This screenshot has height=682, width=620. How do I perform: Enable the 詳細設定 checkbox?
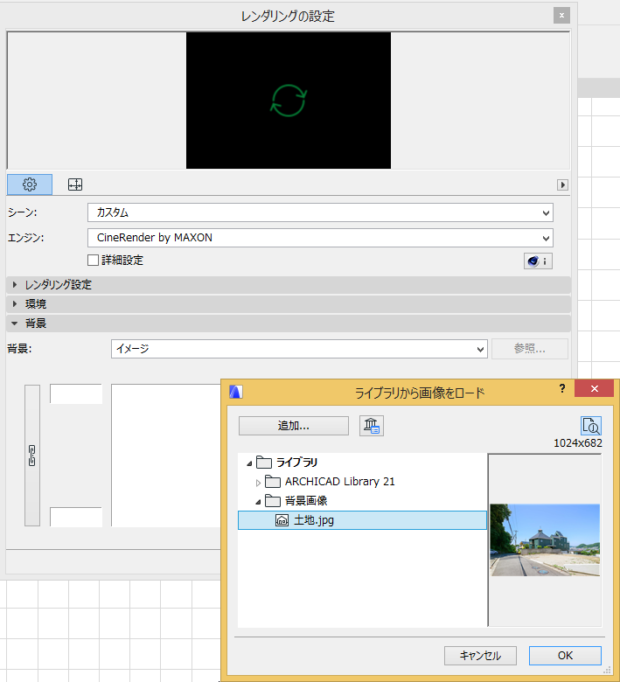pyautogui.click(x=93, y=260)
